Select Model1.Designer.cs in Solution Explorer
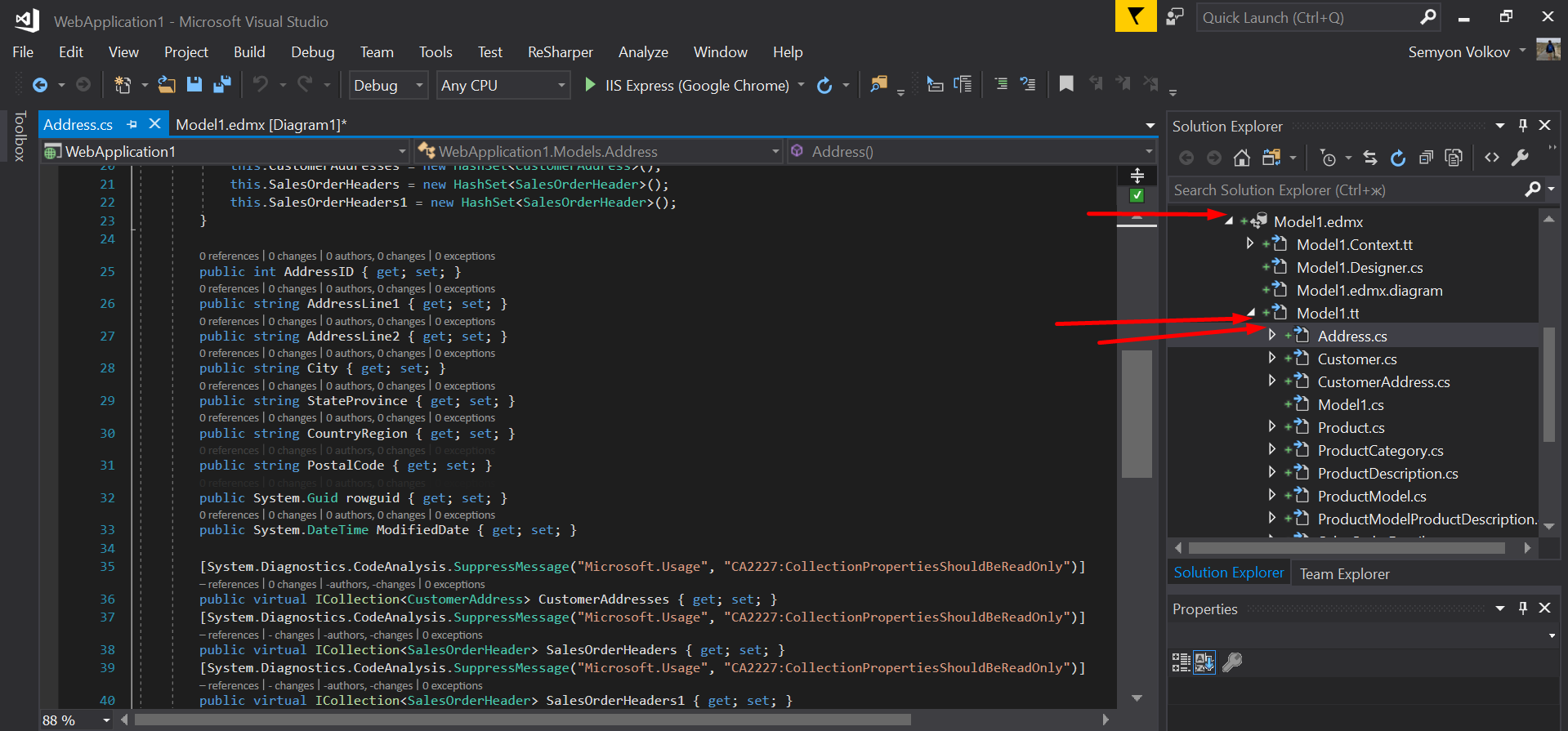 pyautogui.click(x=1360, y=267)
